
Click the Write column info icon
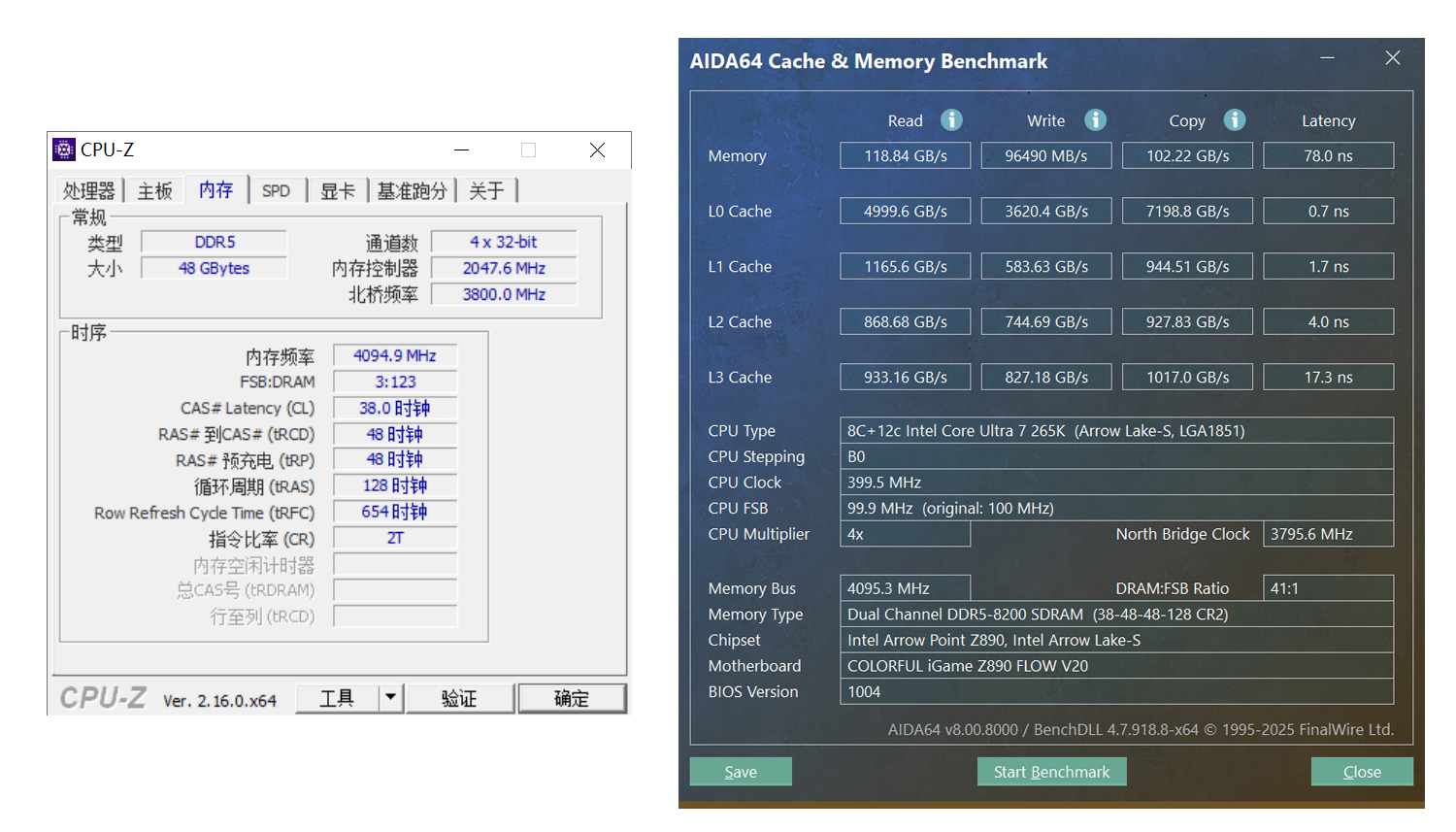[1095, 119]
